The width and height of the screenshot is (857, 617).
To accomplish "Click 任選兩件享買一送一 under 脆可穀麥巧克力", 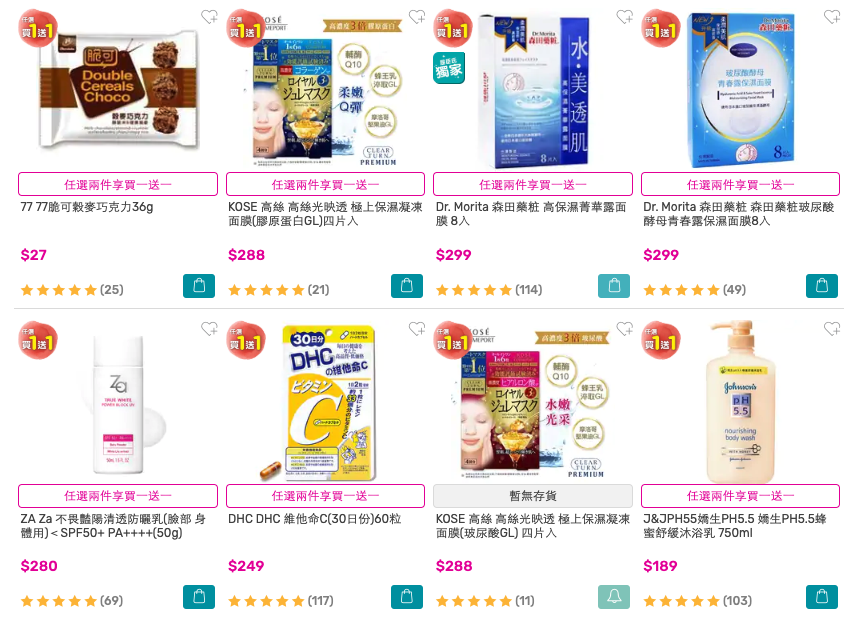I will point(118,184).
